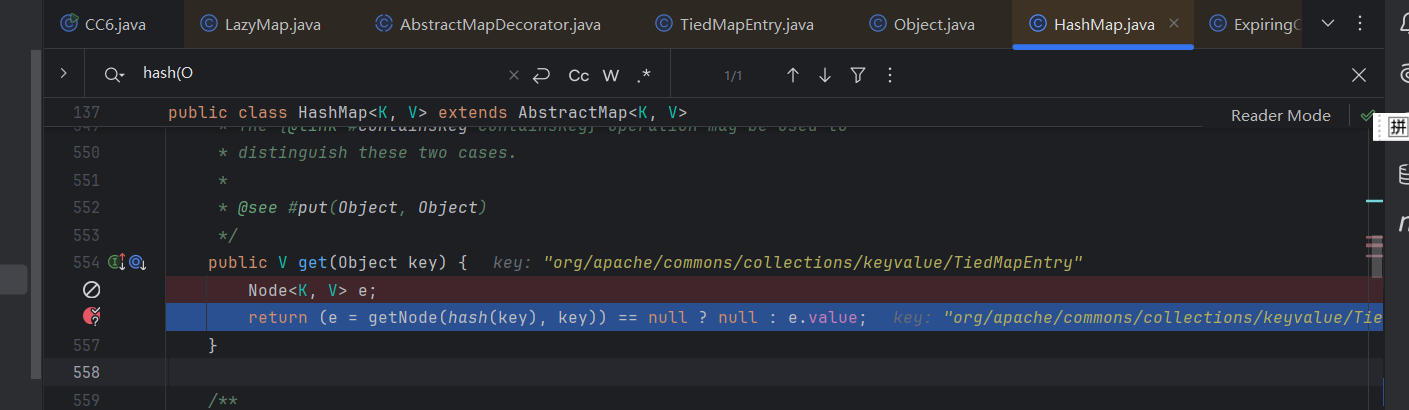Image resolution: width=1409 pixels, height=410 pixels.
Task: Toggle the disabled breakpoint on Node line
Action: tap(91, 290)
